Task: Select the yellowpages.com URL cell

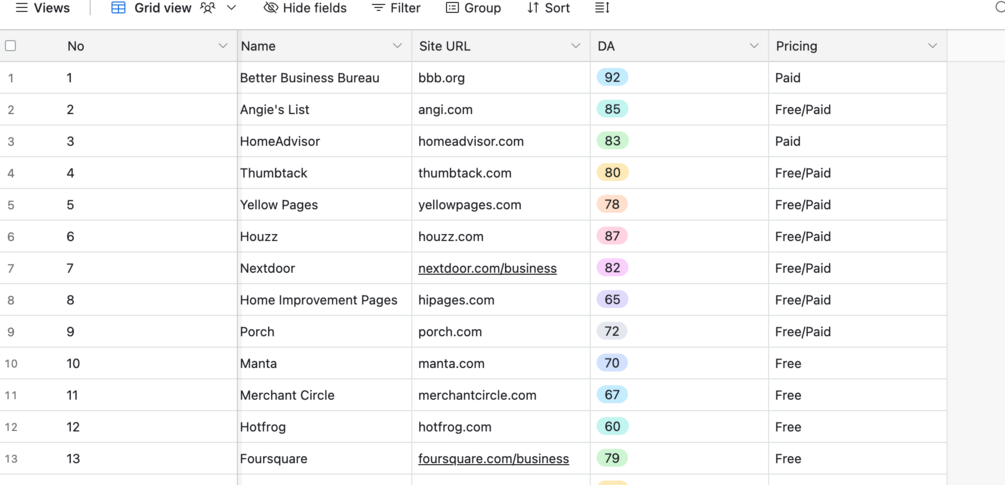Action: click(x=501, y=205)
